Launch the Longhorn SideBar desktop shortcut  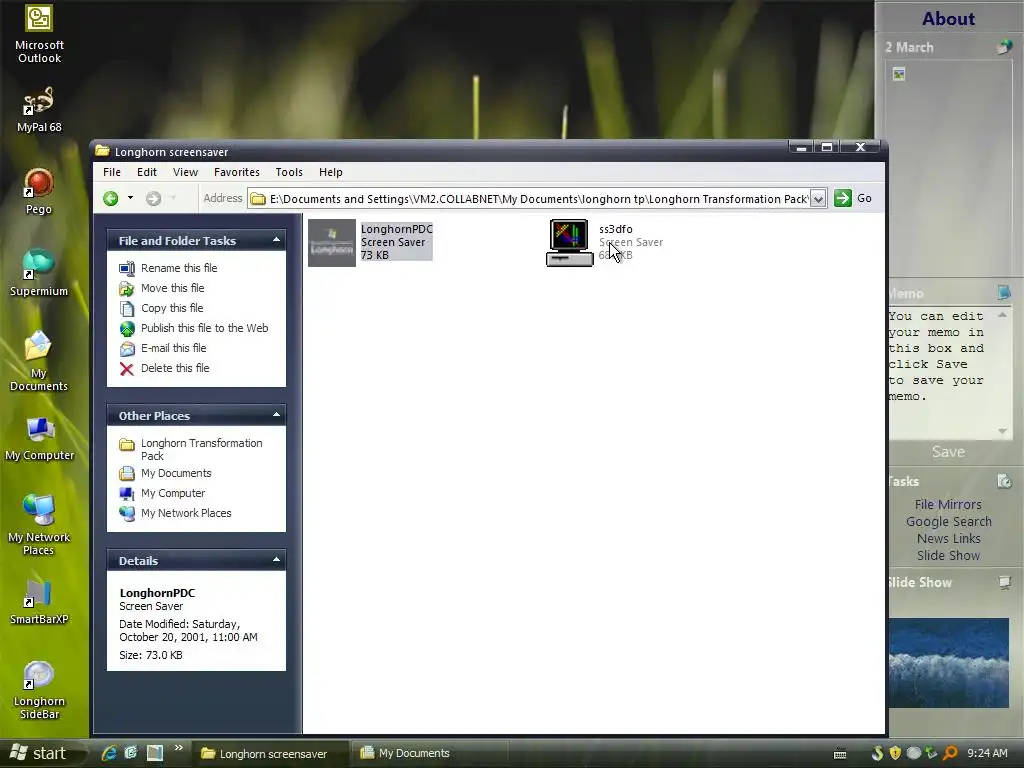(39, 690)
